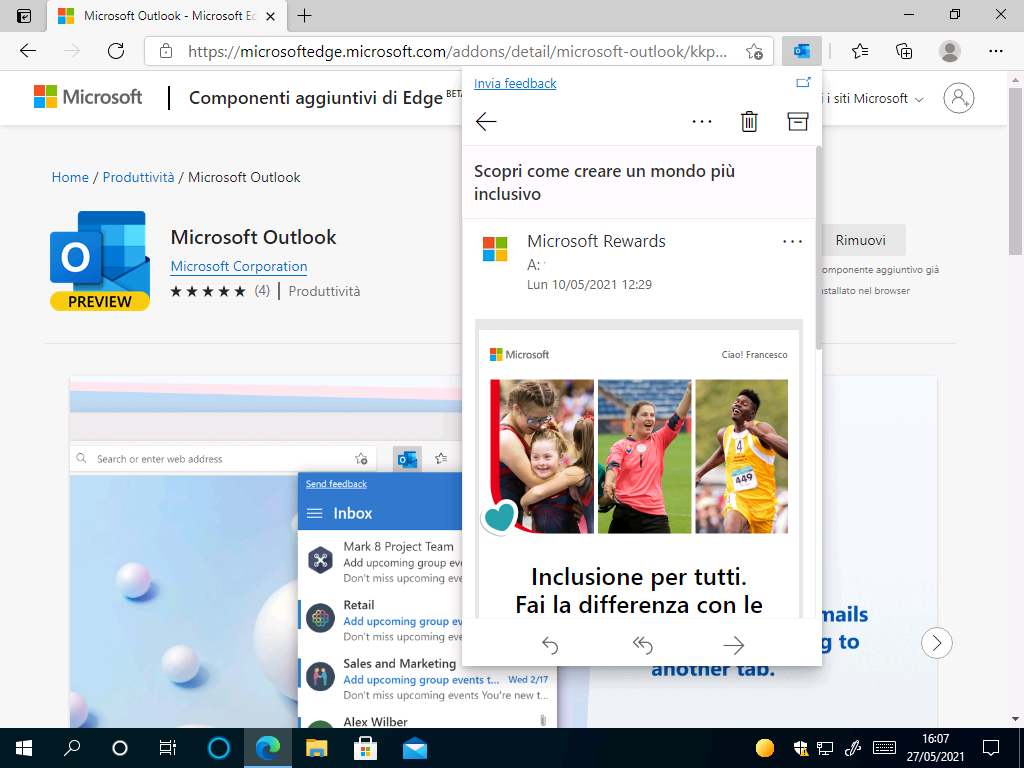Open the Edge Favorites panel
Viewport: 1024px width, 768px height.
[860, 51]
